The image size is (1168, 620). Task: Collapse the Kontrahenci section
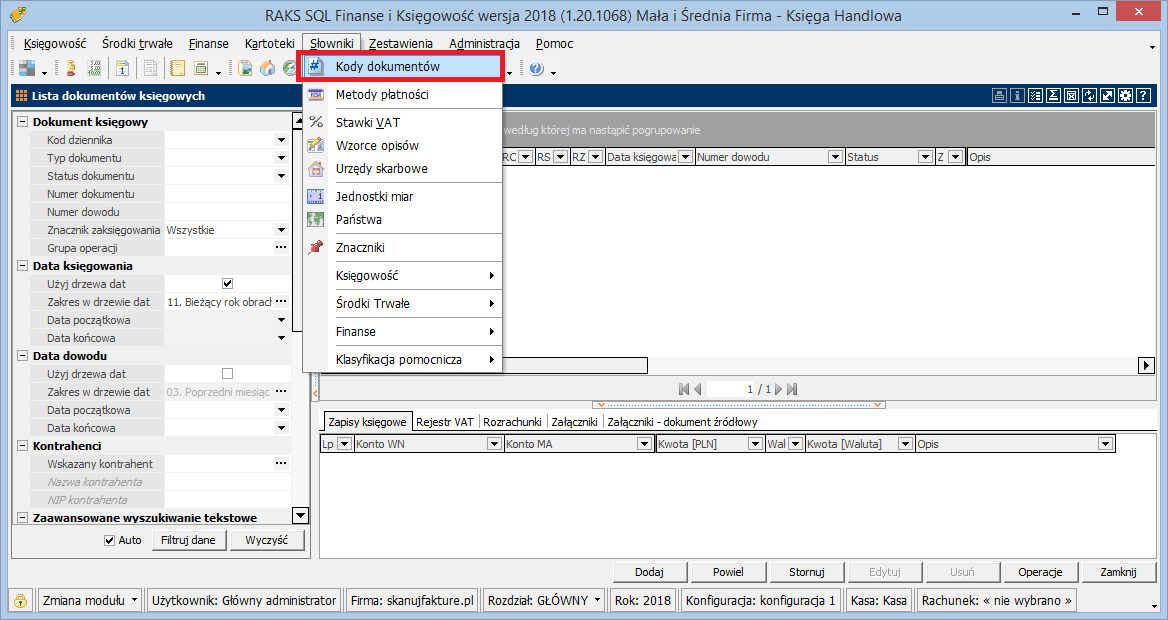click(23, 446)
